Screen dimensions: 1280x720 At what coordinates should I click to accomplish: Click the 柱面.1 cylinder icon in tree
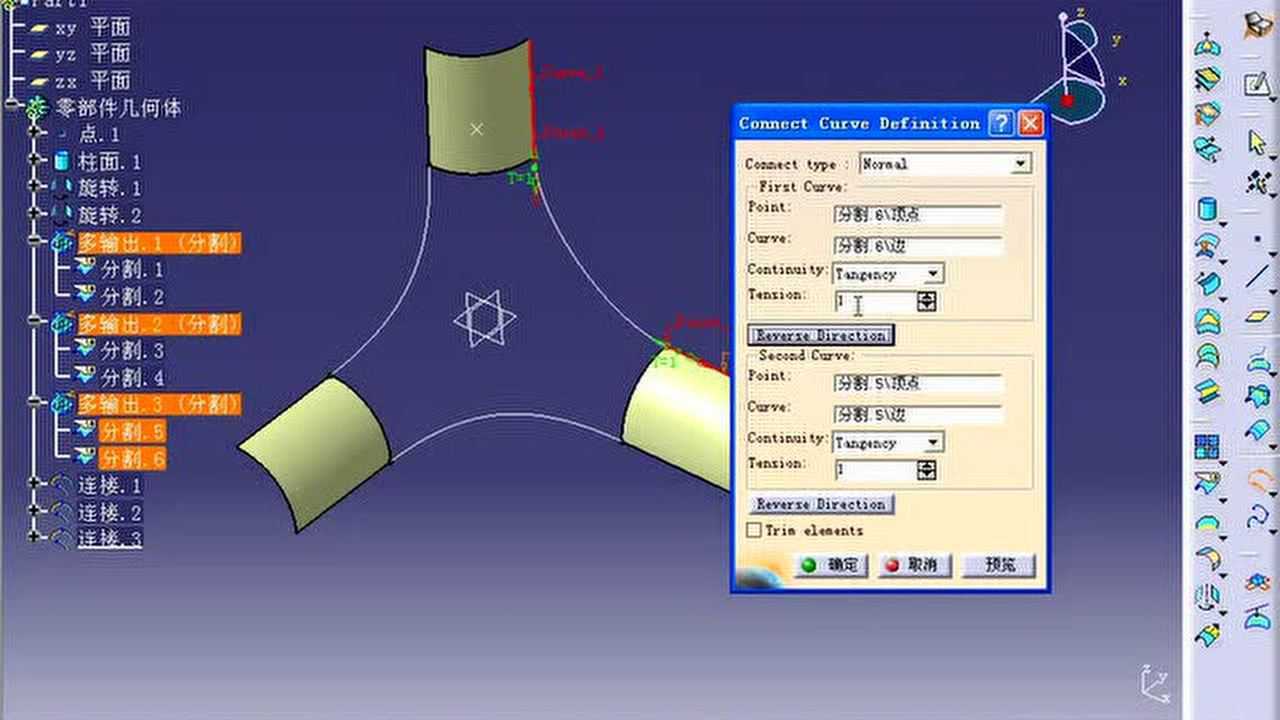[62, 161]
